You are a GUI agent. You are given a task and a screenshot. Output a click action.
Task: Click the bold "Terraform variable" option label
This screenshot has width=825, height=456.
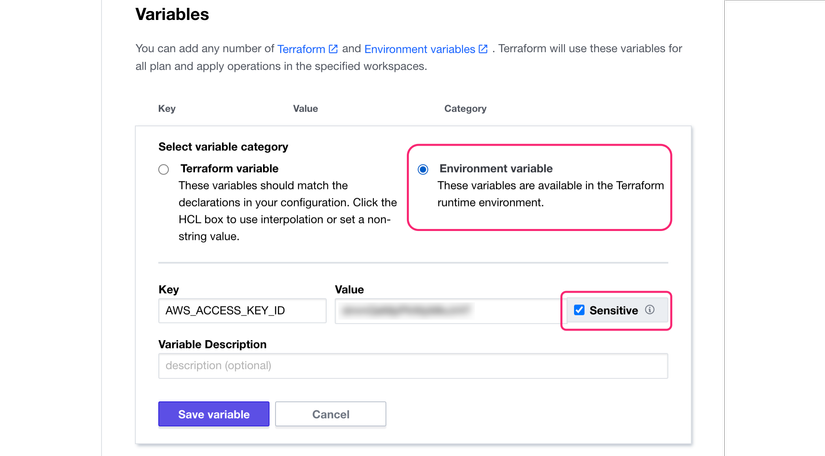pos(229,169)
